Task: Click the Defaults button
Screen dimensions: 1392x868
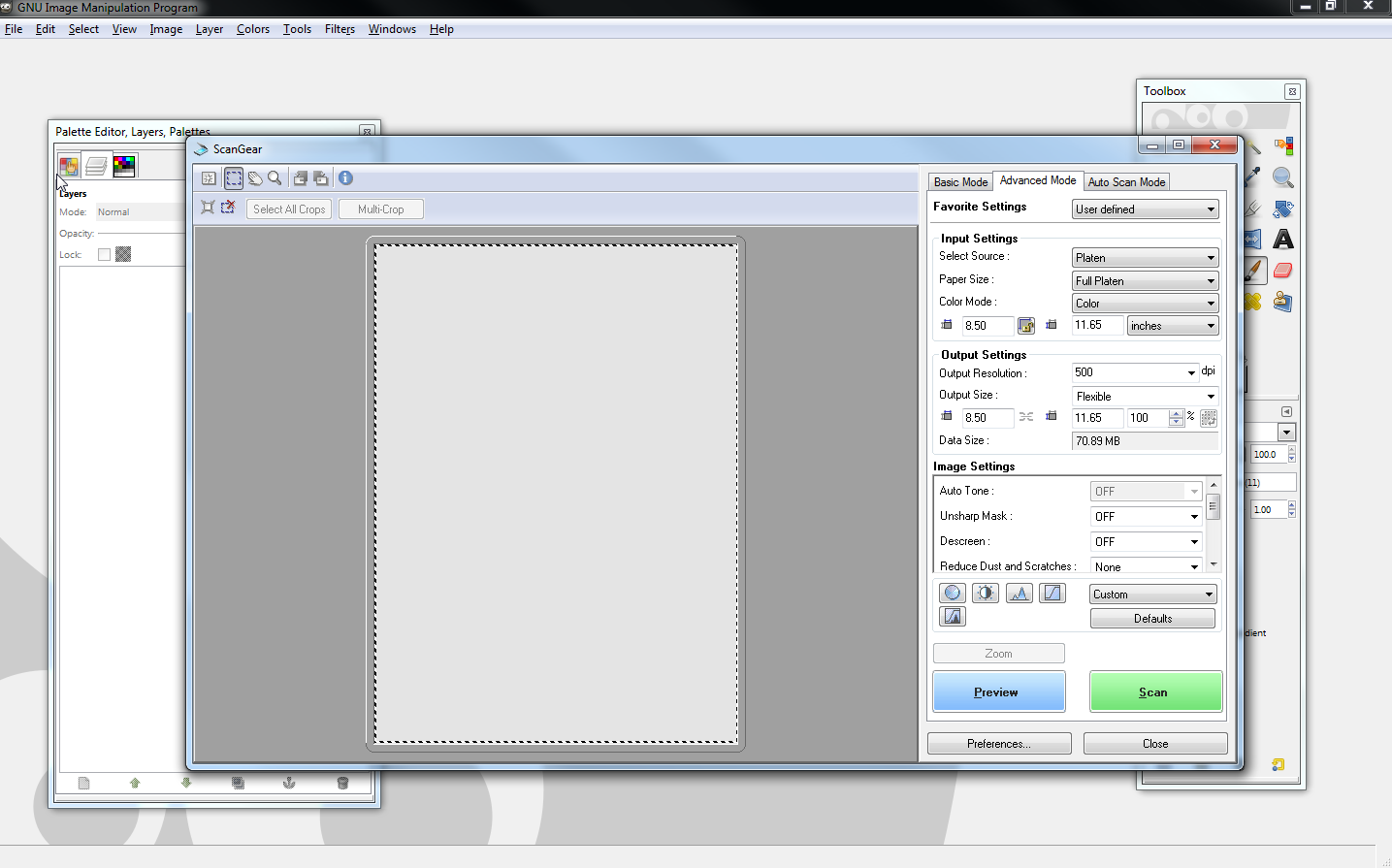Action: [x=1153, y=619]
